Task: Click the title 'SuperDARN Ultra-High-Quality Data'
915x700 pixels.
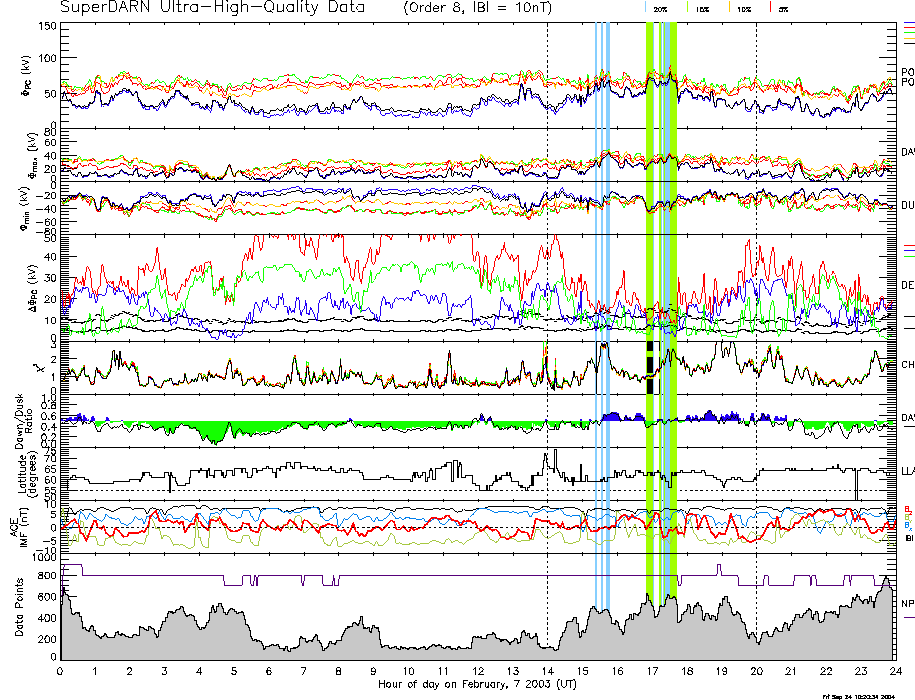Action: (x=212, y=8)
